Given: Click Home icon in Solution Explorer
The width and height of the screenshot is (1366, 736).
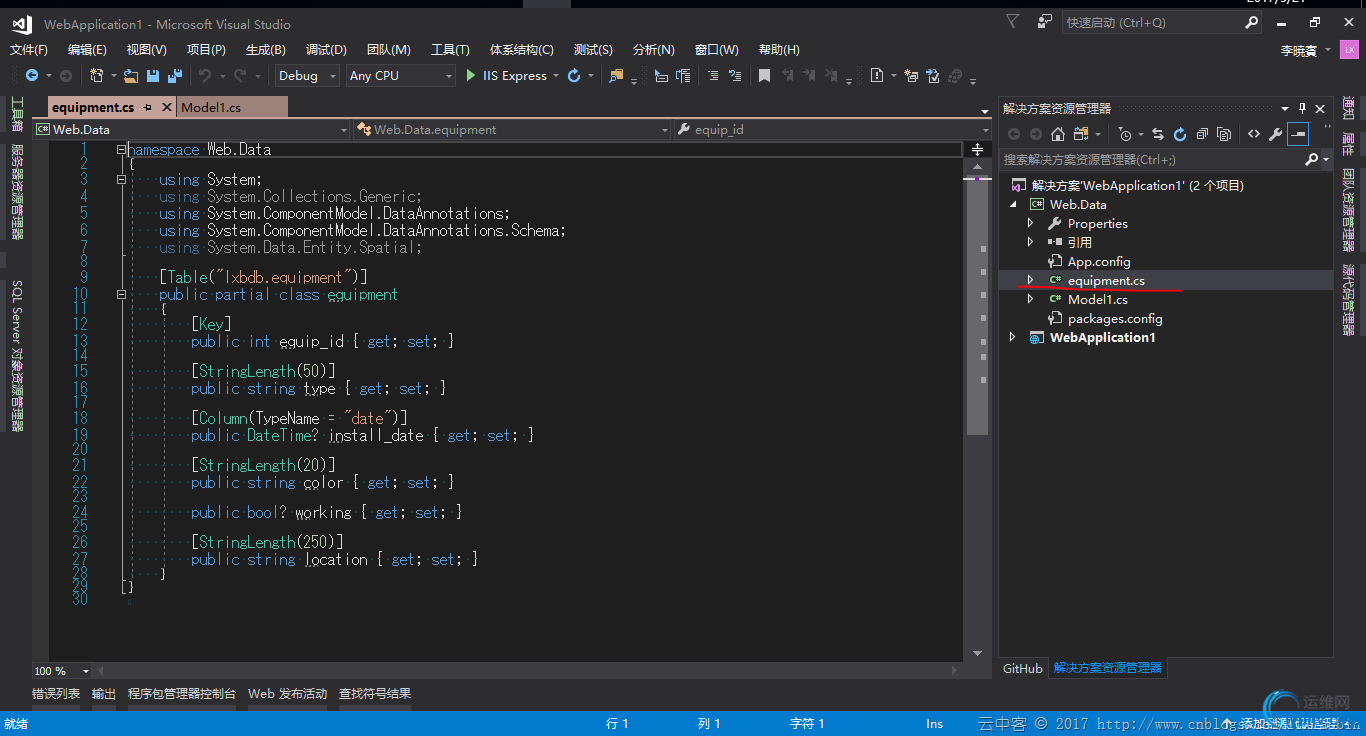Looking at the screenshot, I should tap(1058, 134).
